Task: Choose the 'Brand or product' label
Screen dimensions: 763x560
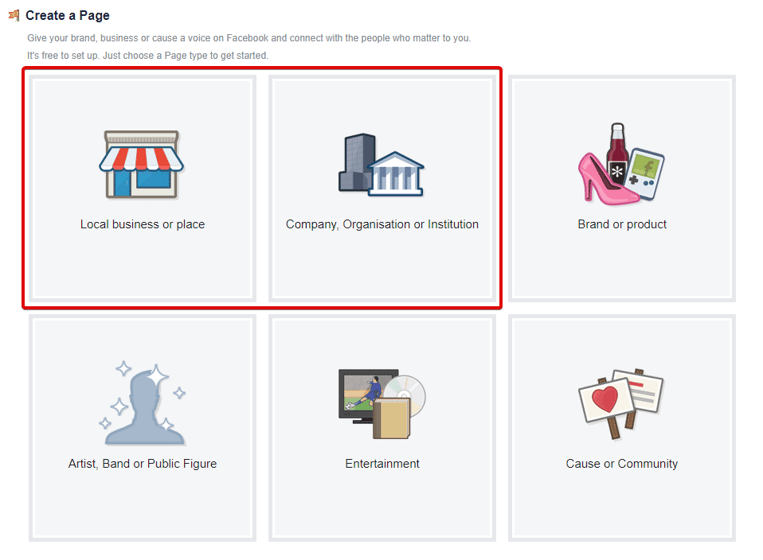Action: (x=622, y=224)
